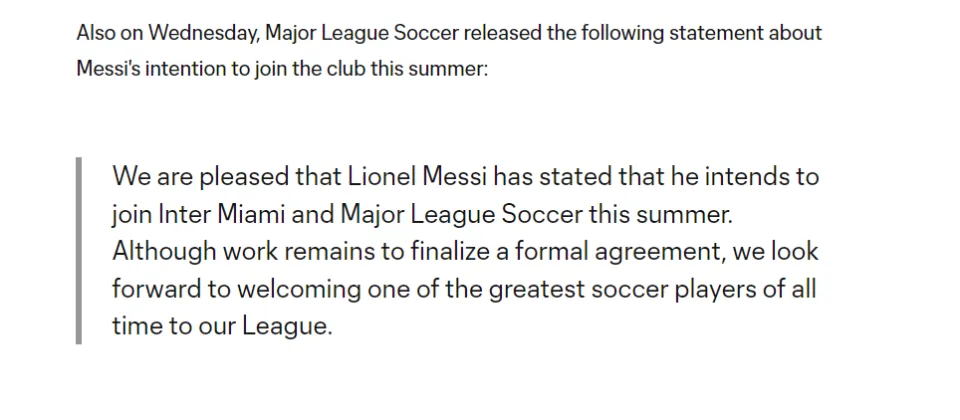
Task: Click the name "Lionel Messi" in the quote
Action: tap(418, 177)
